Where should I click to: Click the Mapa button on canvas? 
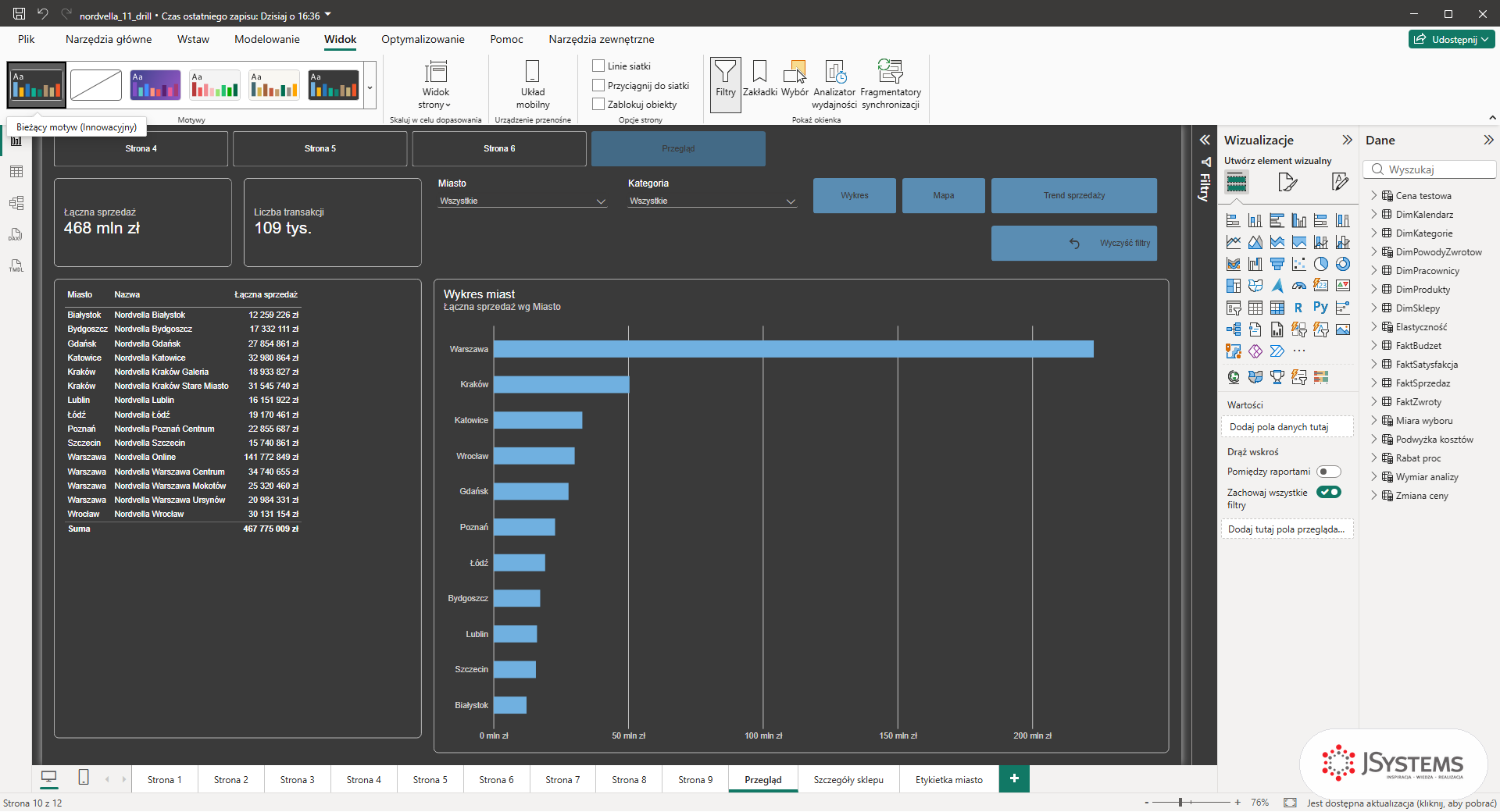pos(944,195)
